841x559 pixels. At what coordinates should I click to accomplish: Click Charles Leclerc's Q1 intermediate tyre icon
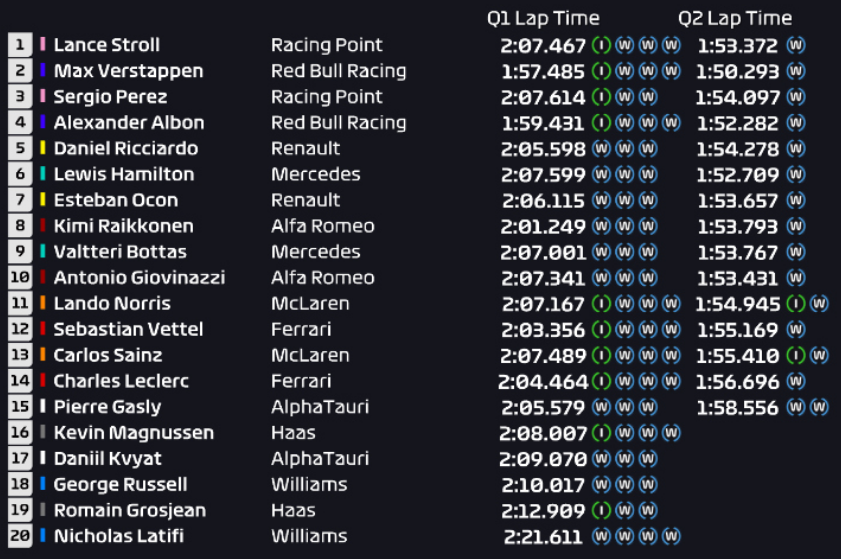coord(601,381)
